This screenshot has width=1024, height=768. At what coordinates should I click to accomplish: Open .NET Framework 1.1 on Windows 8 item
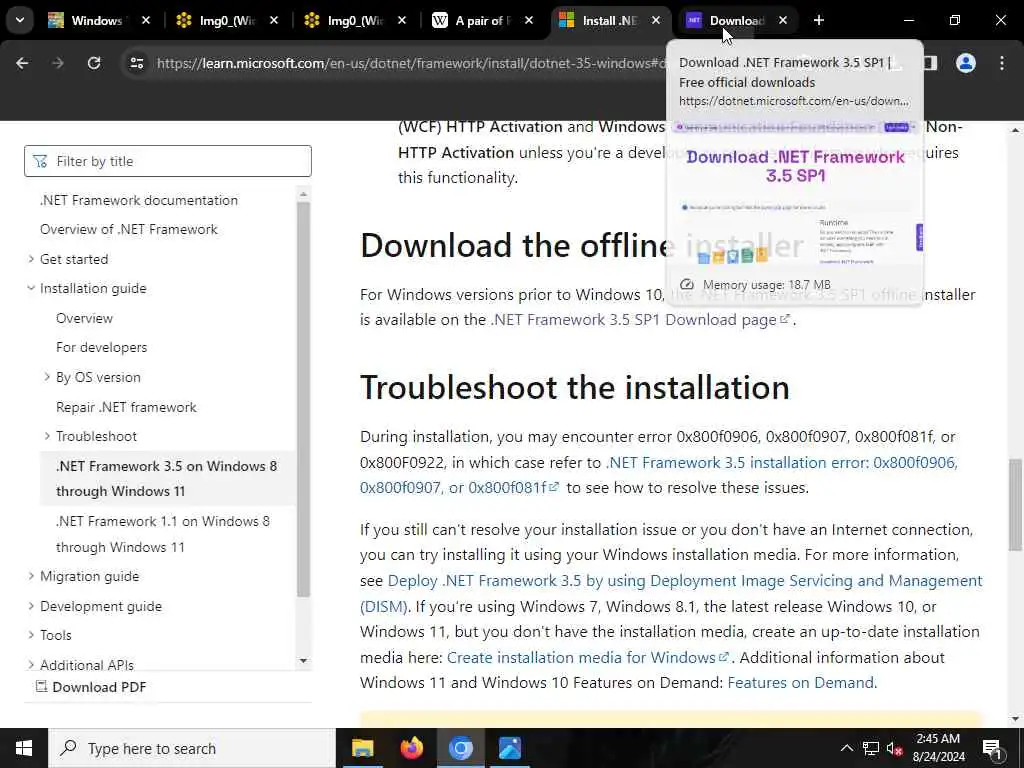pos(163,534)
